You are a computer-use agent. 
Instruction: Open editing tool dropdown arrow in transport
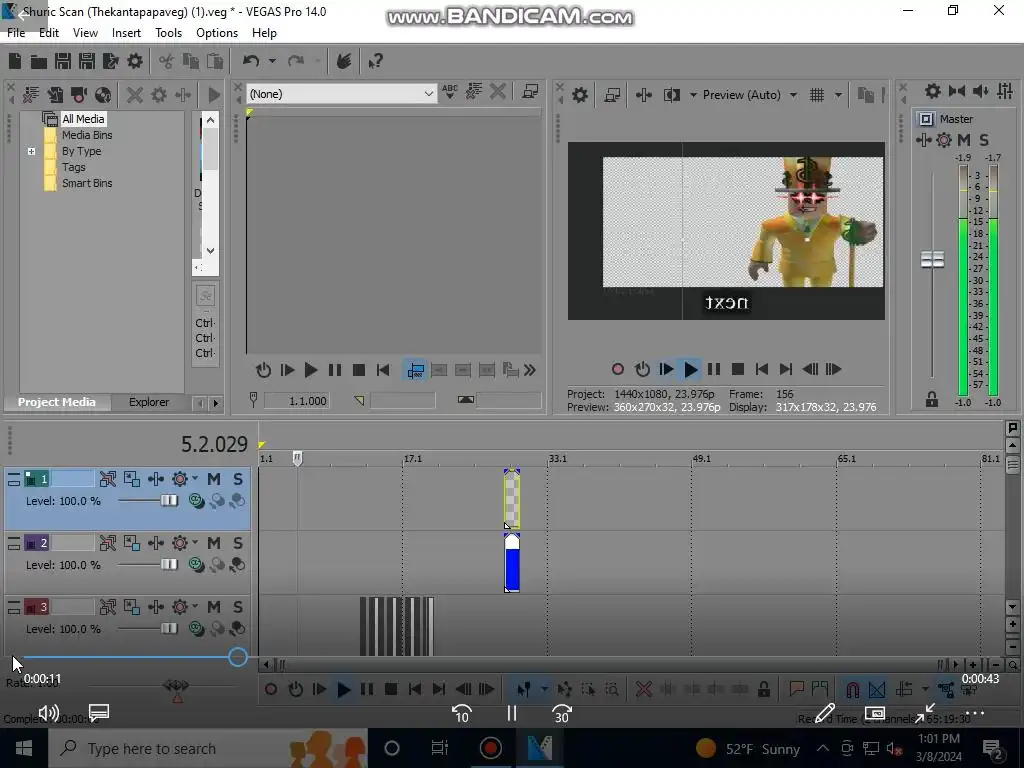point(544,689)
